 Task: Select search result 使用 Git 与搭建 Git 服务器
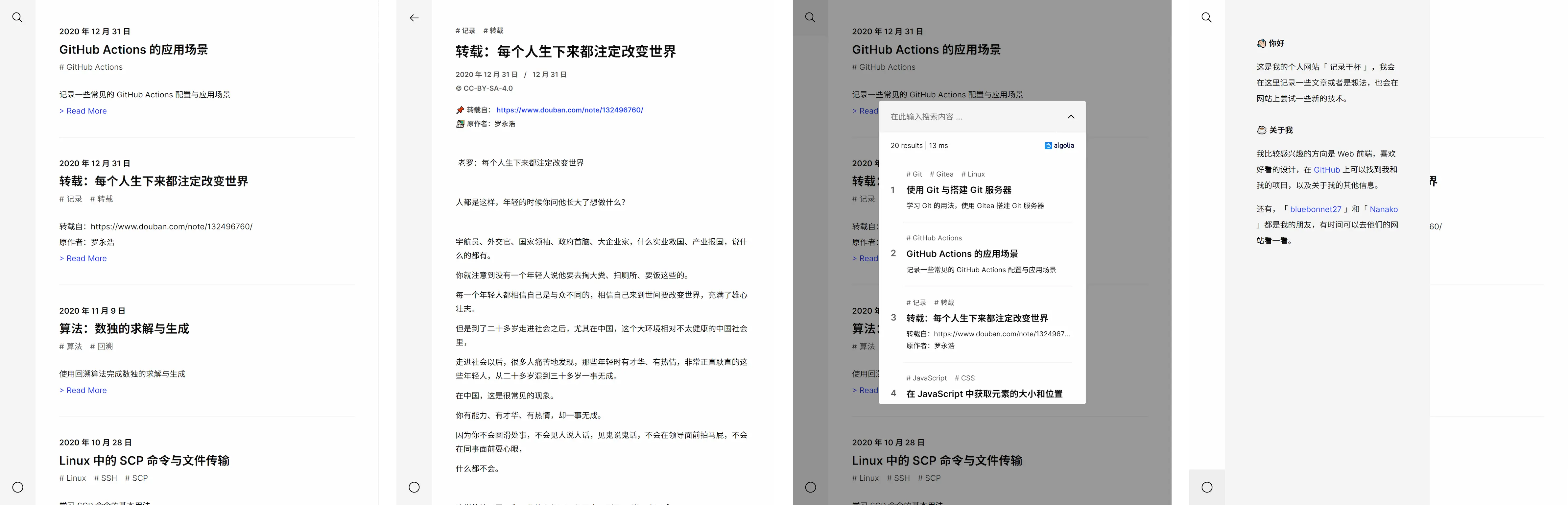click(959, 189)
